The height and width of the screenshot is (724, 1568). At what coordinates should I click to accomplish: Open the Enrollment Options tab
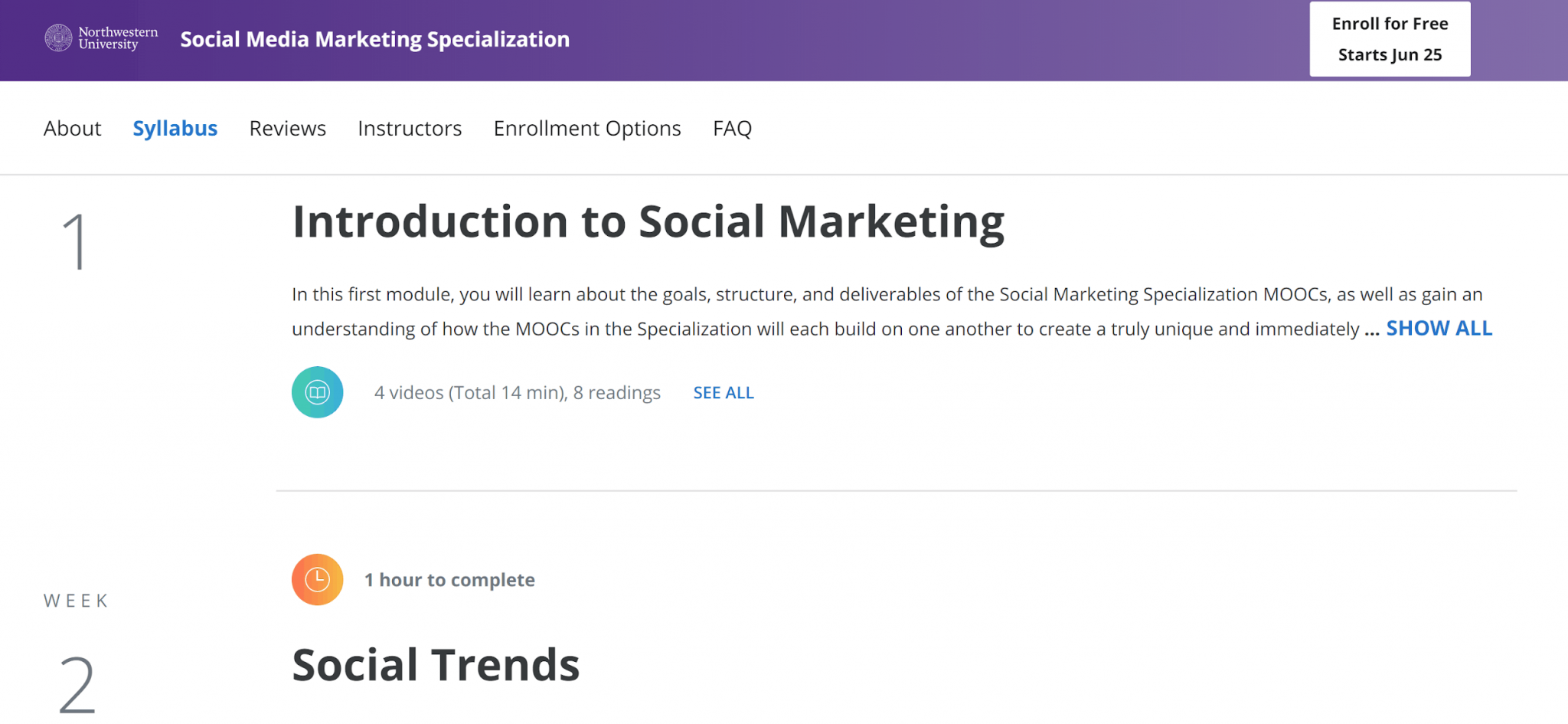point(587,129)
